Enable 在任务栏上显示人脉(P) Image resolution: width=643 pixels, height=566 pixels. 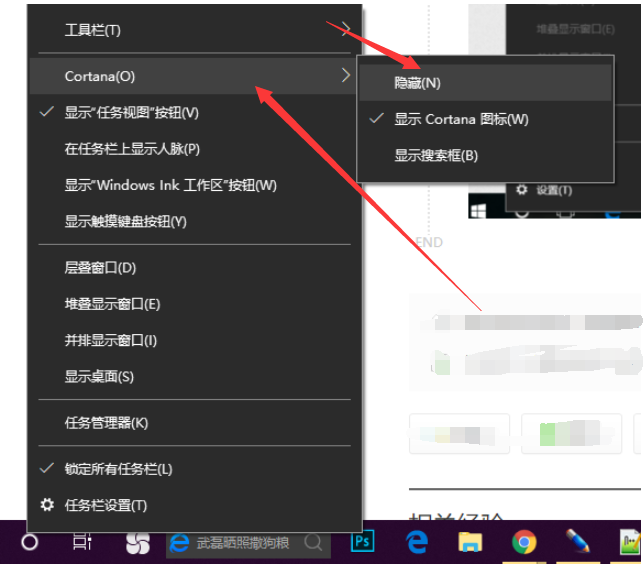click(132, 149)
